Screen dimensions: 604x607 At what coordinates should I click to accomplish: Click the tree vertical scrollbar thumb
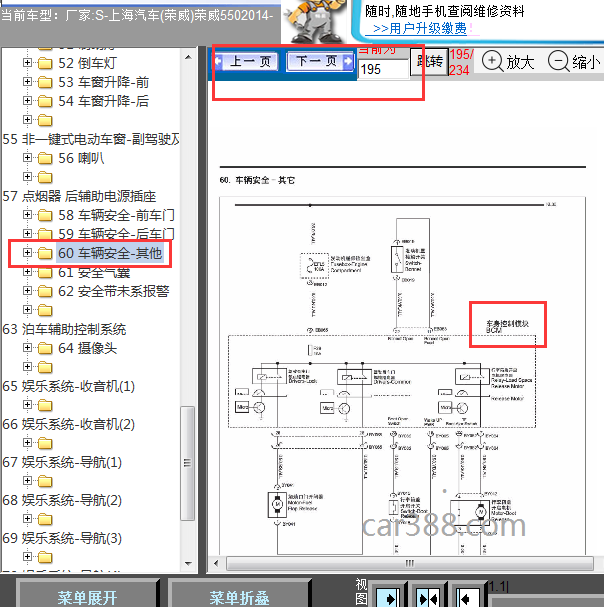(x=188, y=463)
